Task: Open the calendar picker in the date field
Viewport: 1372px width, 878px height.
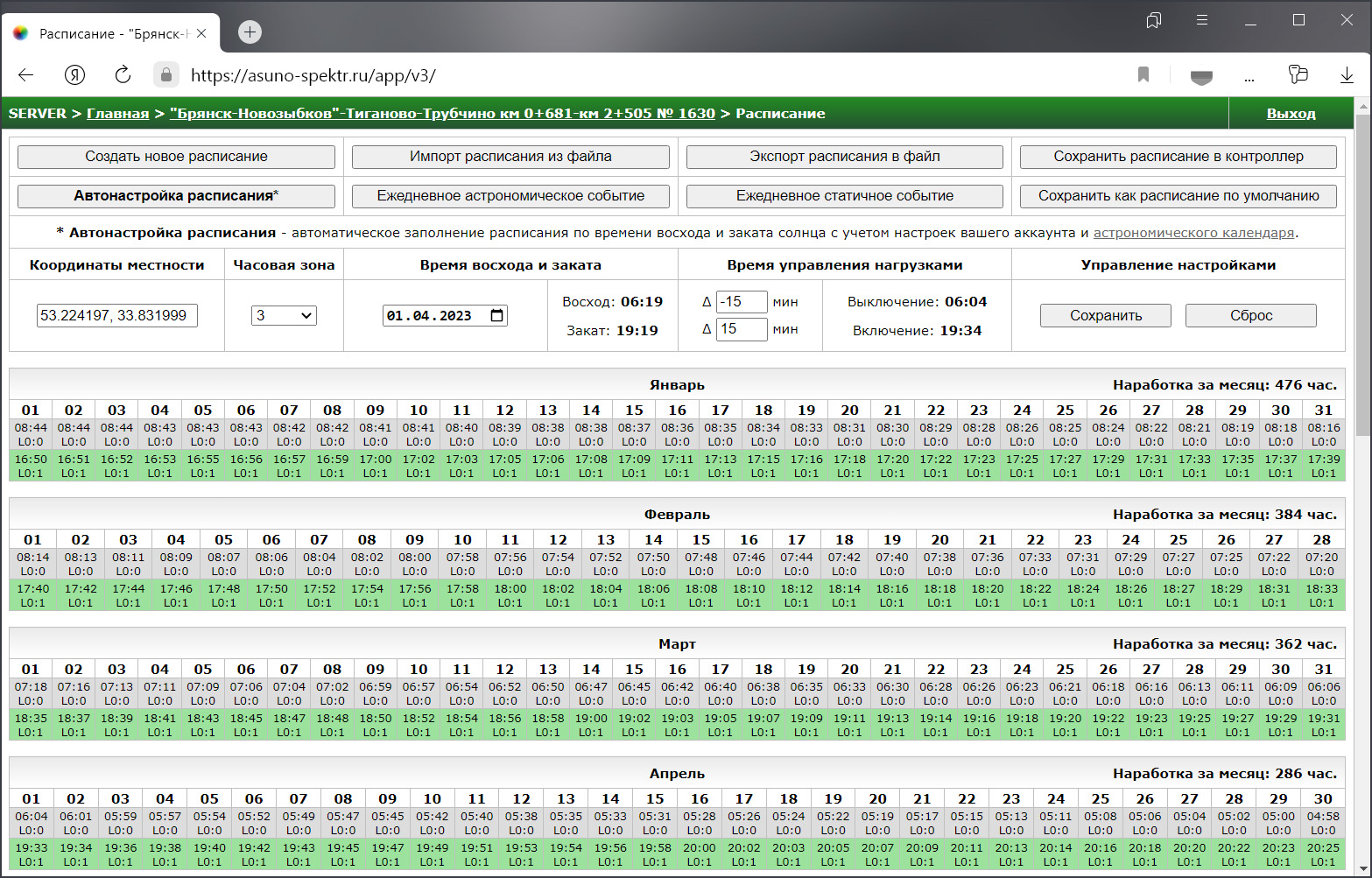Action: tap(497, 315)
